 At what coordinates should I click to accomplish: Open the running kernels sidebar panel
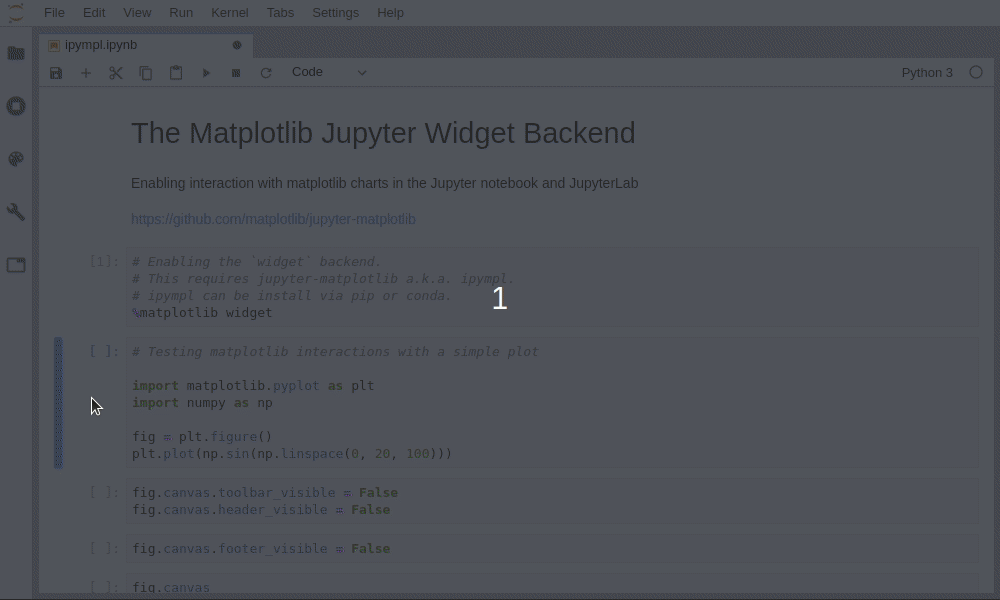click(x=16, y=106)
